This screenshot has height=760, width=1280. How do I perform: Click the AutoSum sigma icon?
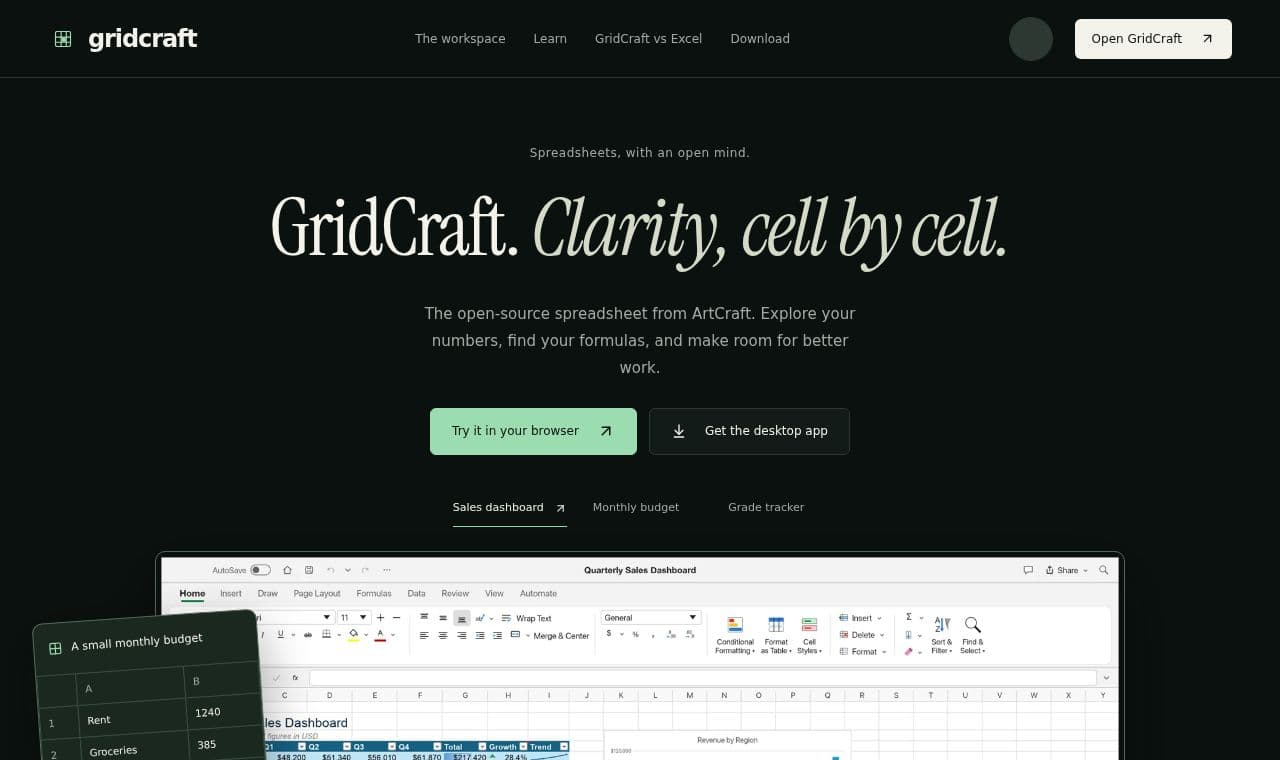pyautogui.click(x=909, y=617)
